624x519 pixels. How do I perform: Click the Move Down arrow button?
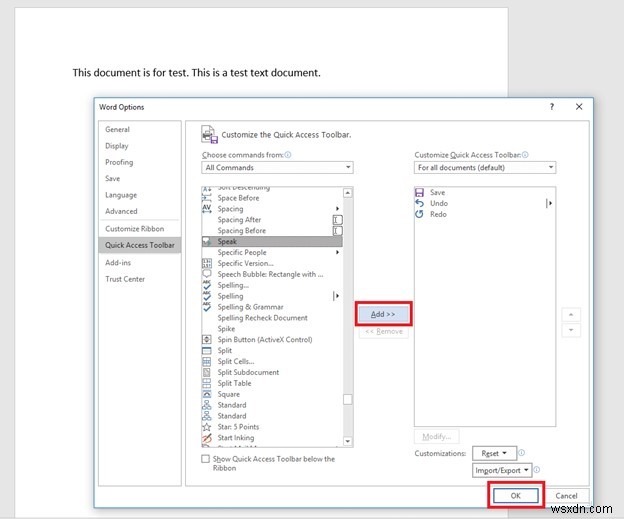click(571, 330)
